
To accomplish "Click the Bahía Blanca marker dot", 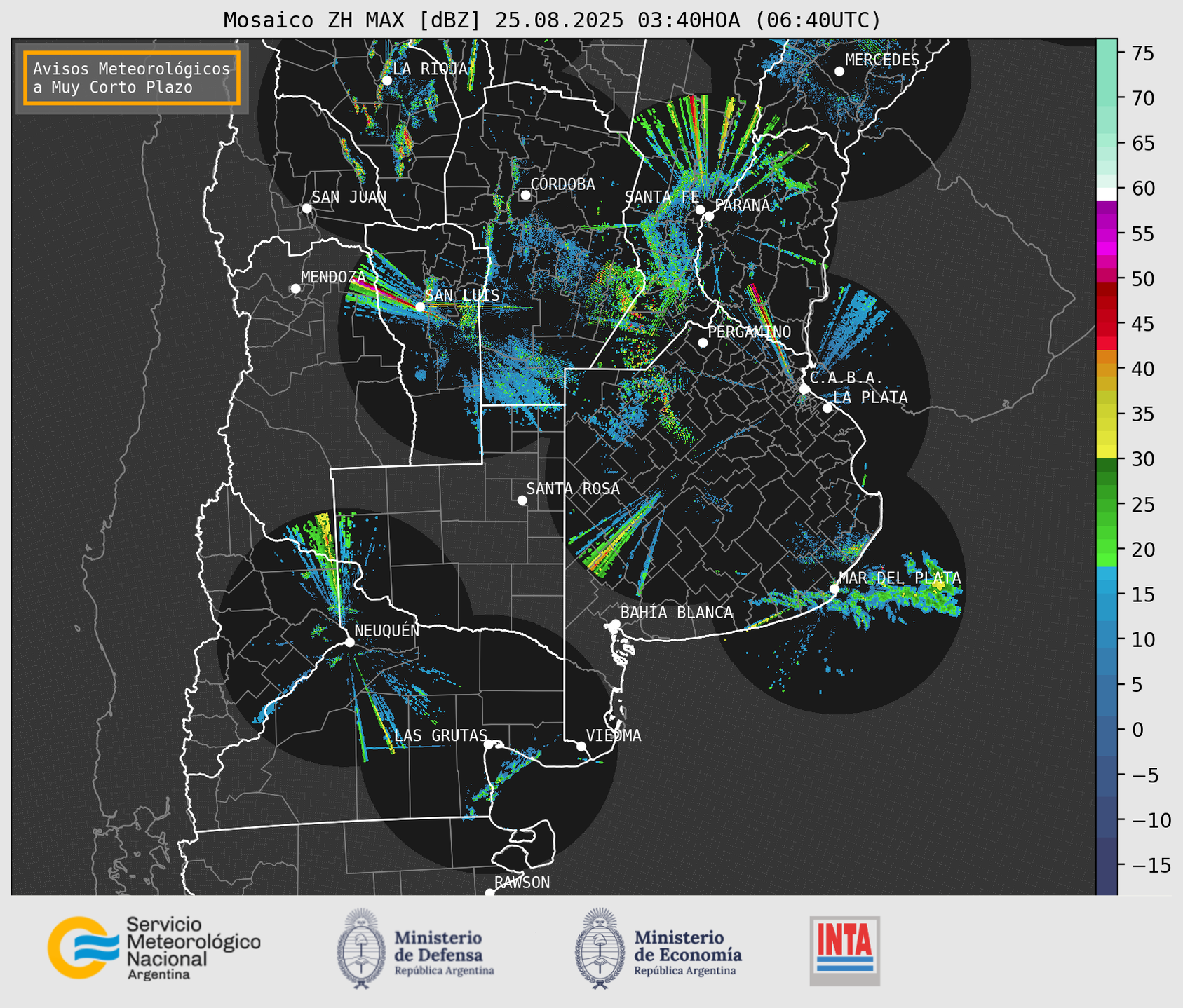I will pos(615,624).
